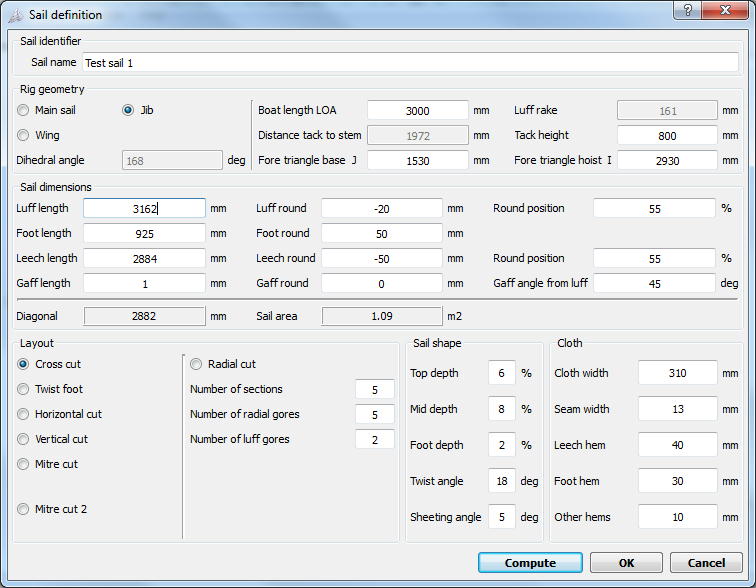The image size is (756, 588).
Task: Focus the Boat length LOA field
Action: click(417, 110)
